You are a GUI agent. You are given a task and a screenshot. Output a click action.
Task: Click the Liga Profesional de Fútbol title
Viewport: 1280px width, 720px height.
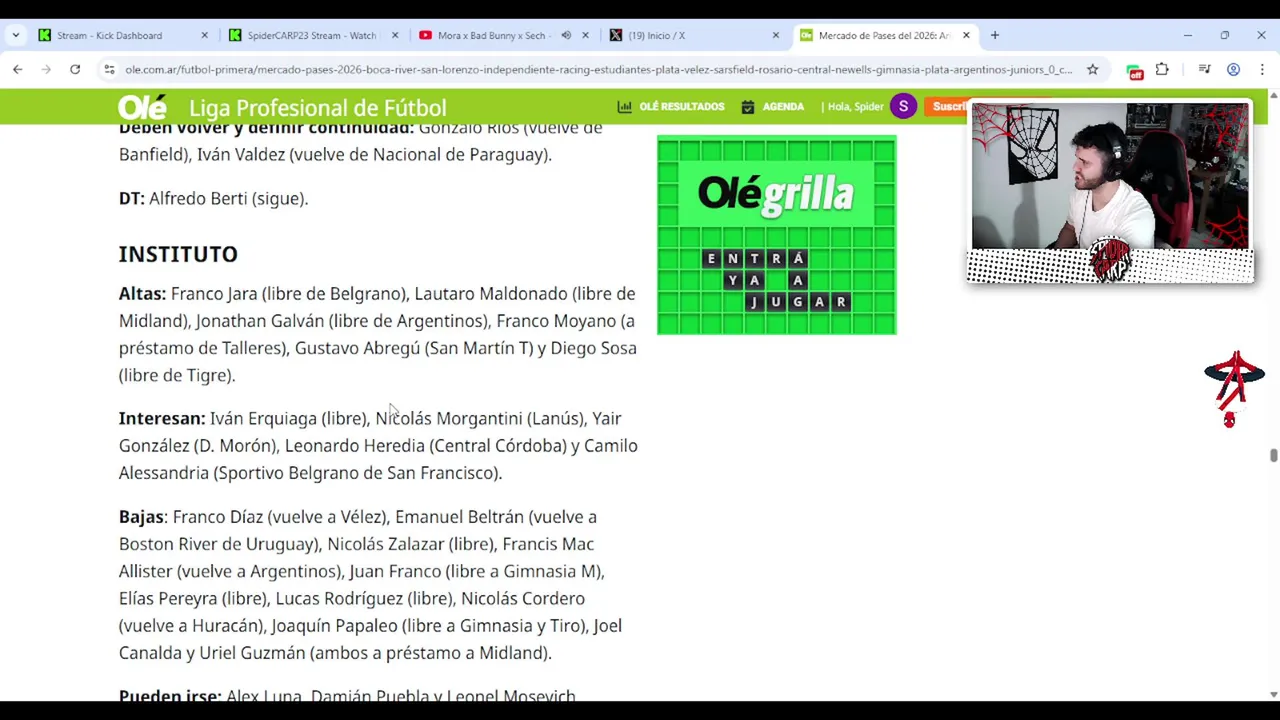click(317, 108)
